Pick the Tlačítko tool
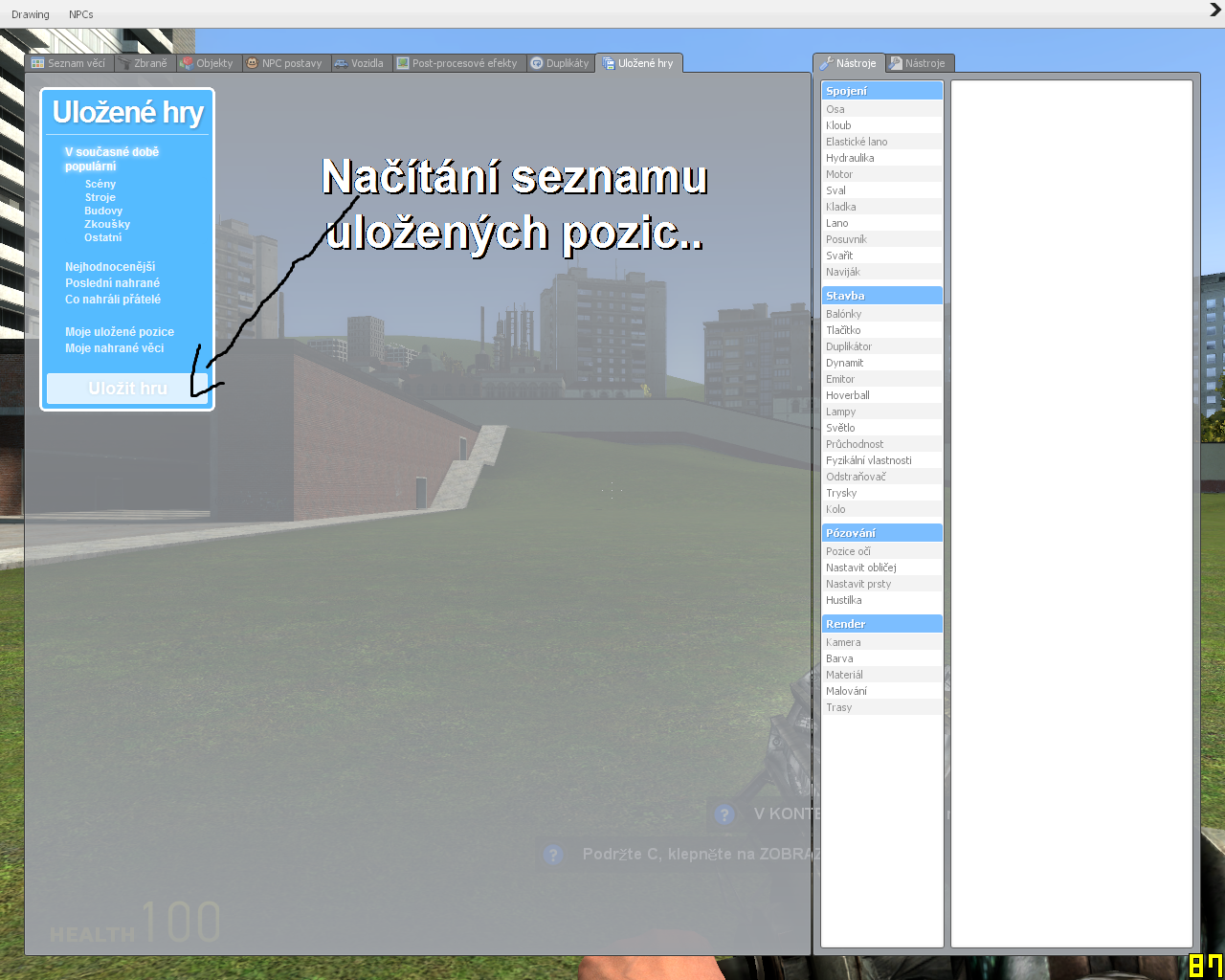 coord(882,330)
